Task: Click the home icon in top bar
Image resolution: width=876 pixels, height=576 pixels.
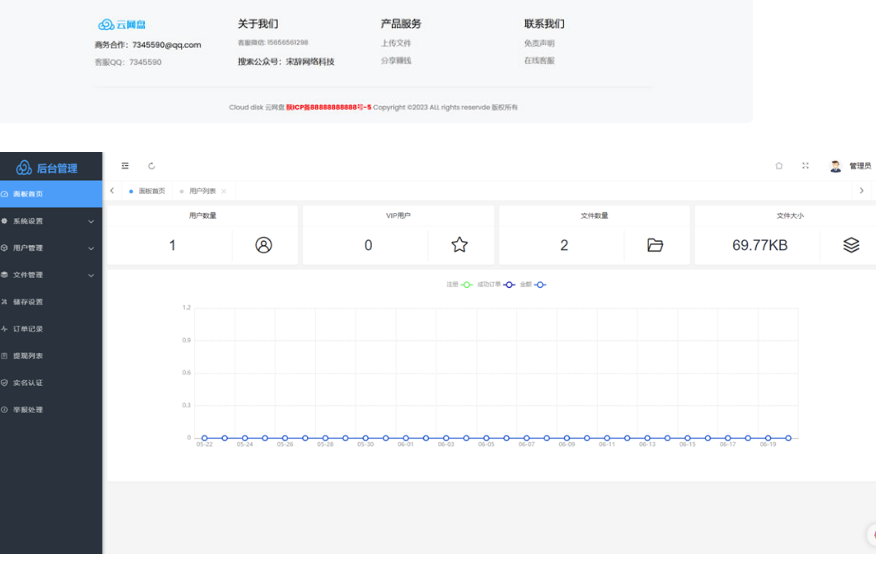Action: [x=779, y=166]
